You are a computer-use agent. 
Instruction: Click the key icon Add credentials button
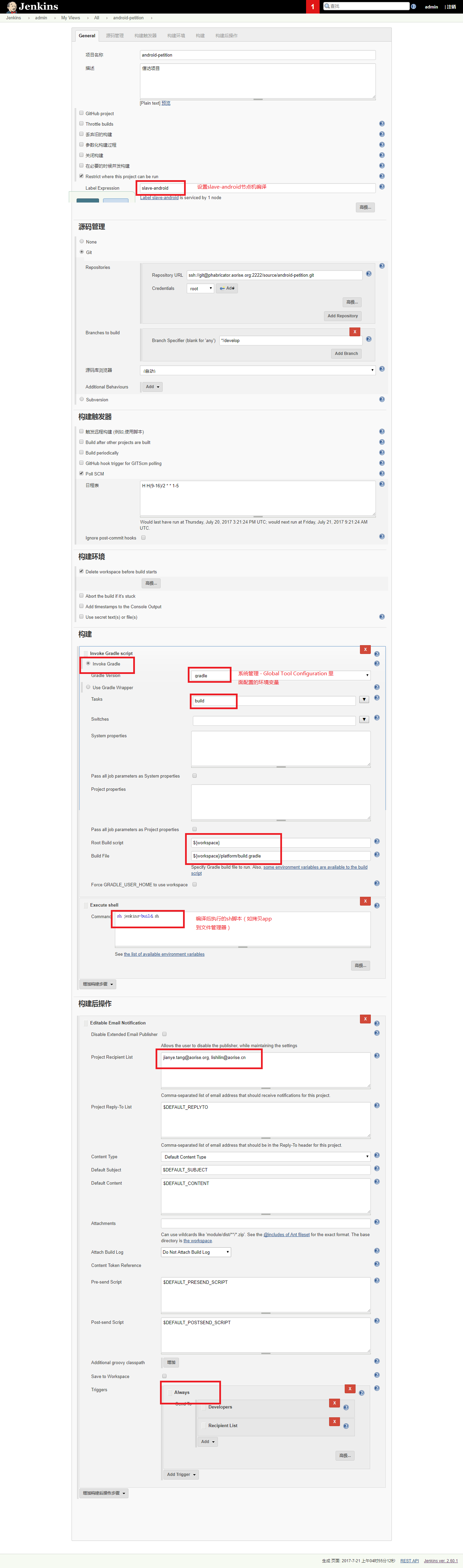(227, 289)
